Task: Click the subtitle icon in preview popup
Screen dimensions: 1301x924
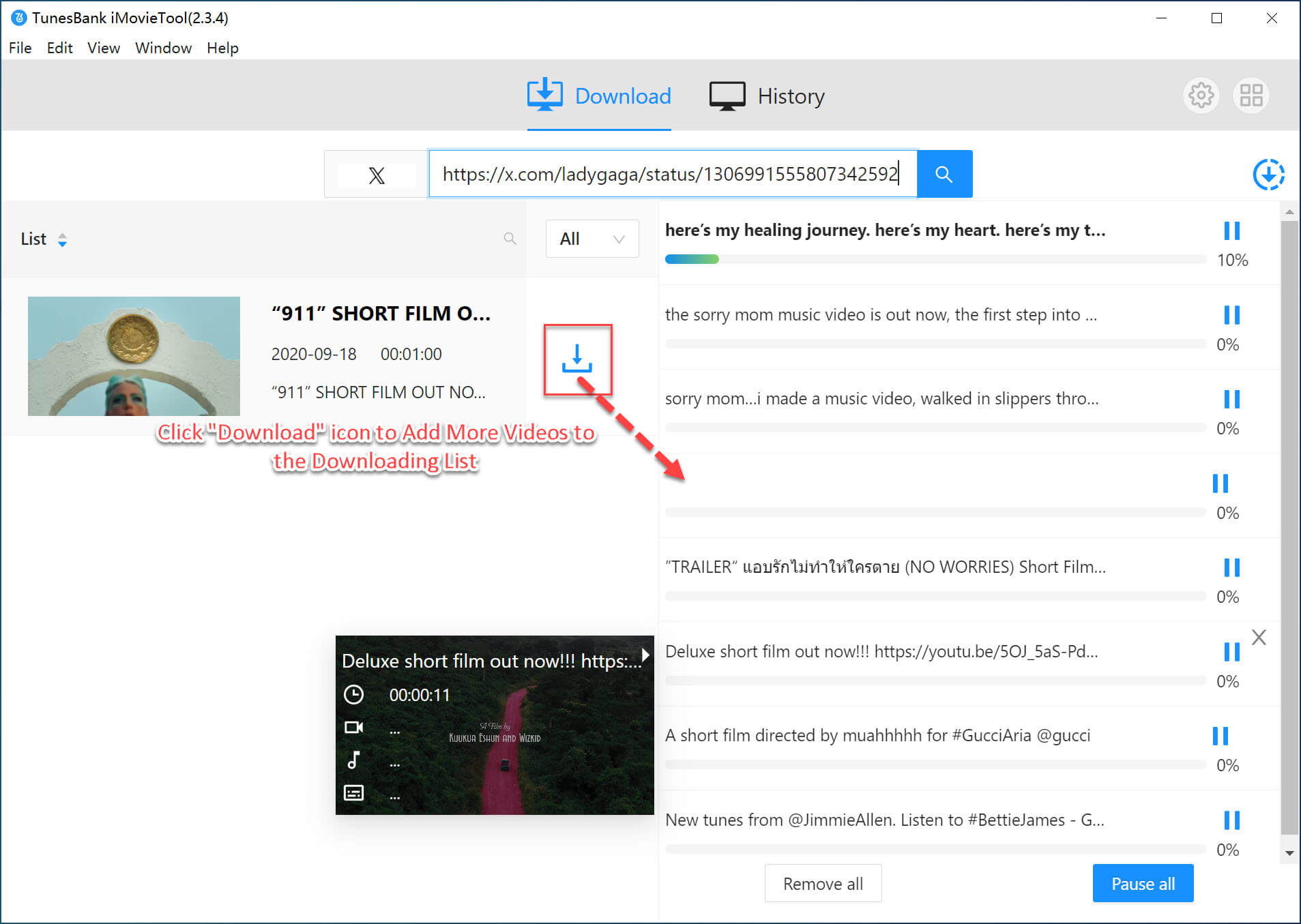Action: 353,792
